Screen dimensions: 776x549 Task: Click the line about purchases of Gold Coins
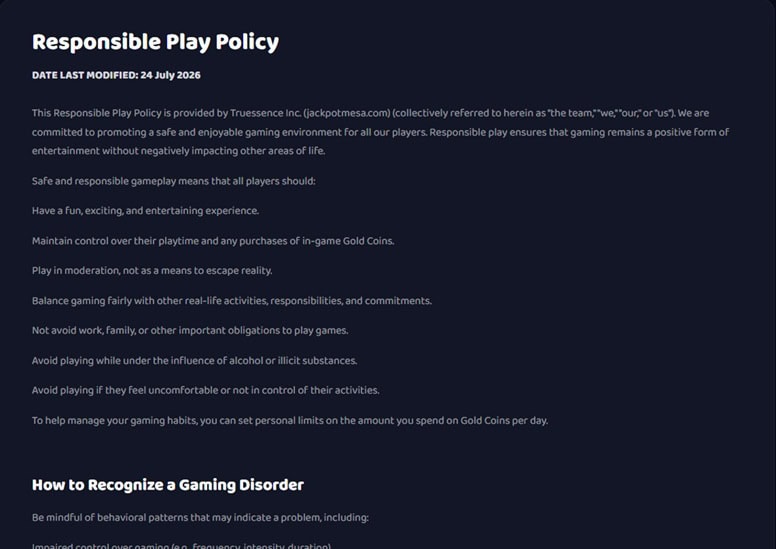click(x=213, y=241)
